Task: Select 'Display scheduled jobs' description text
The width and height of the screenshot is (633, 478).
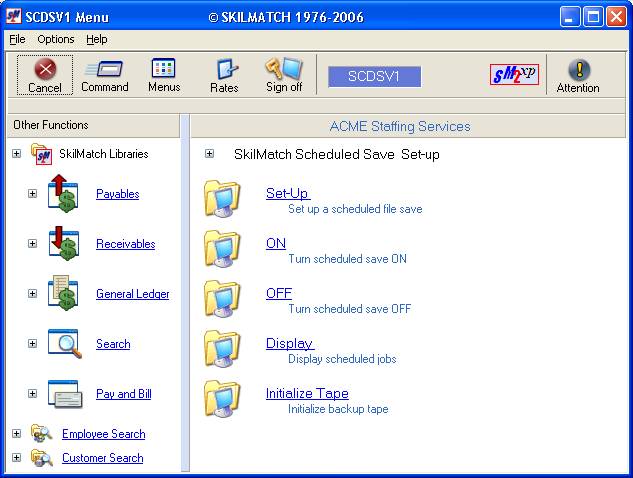Action: (x=342, y=359)
